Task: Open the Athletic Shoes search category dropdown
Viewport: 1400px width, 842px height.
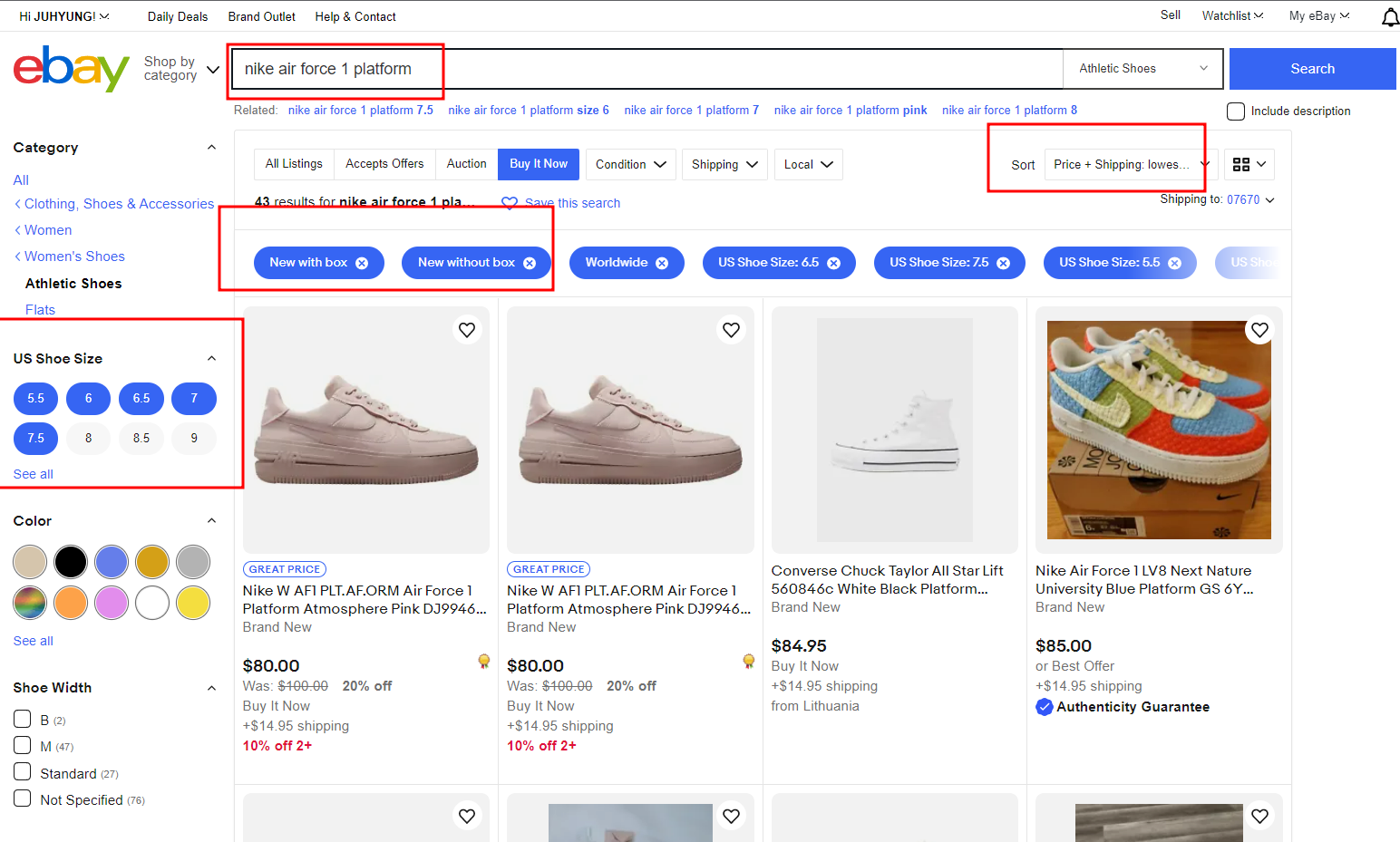Action: coord(1142,69)
